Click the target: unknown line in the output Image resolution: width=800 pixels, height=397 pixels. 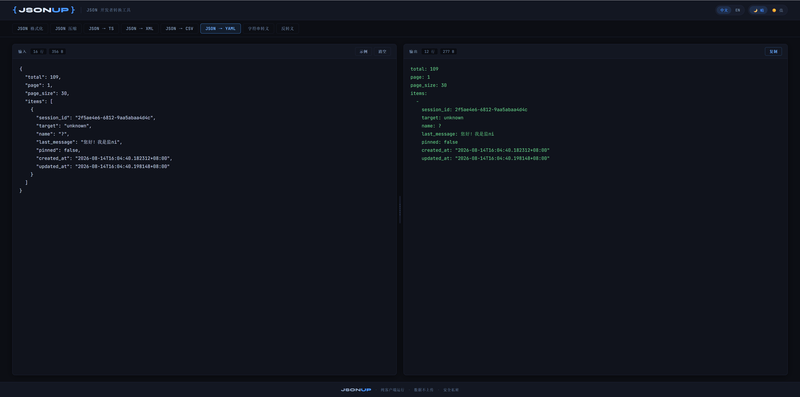click(x=442, y=118)
